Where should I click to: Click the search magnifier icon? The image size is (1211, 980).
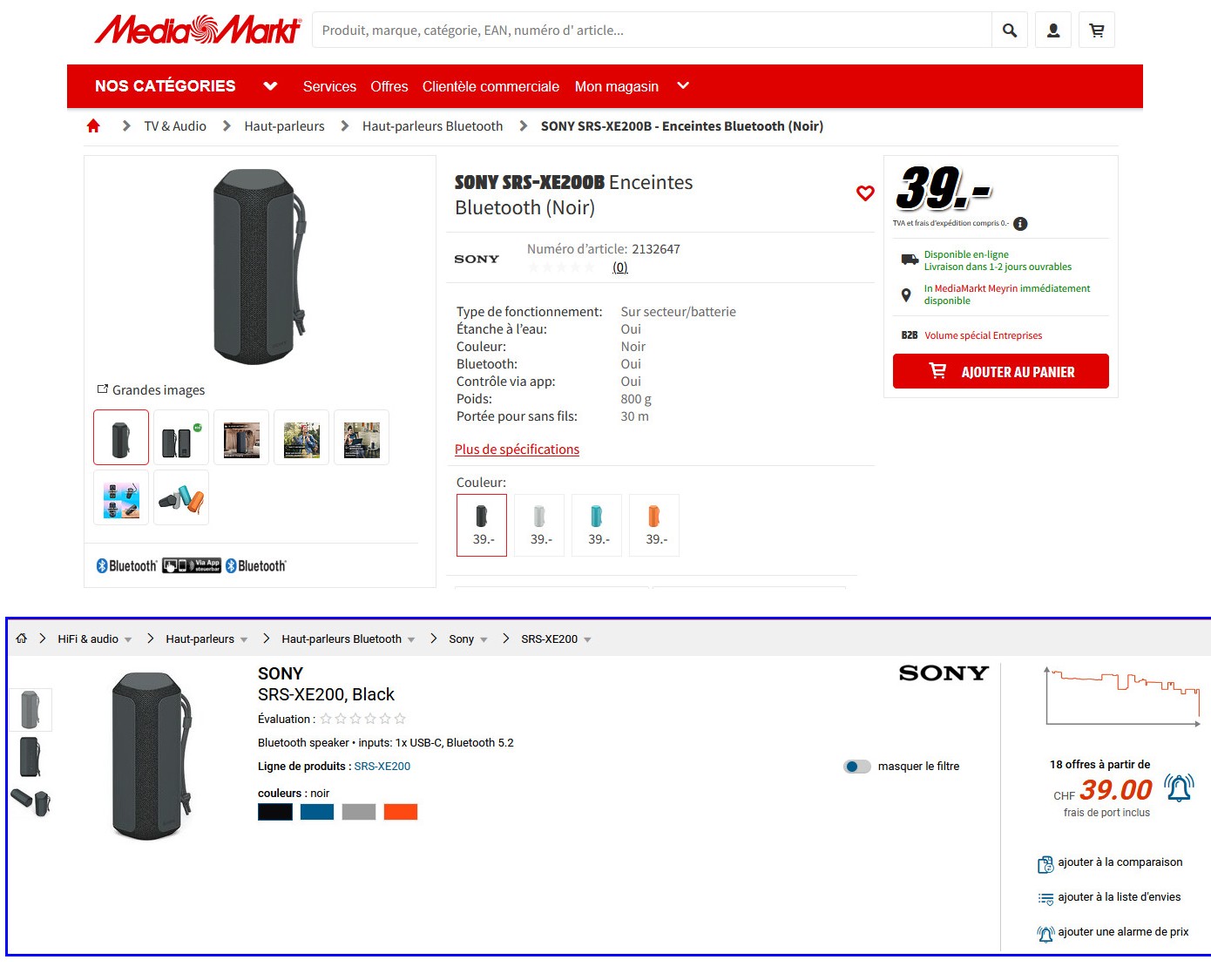point(1010,30)
